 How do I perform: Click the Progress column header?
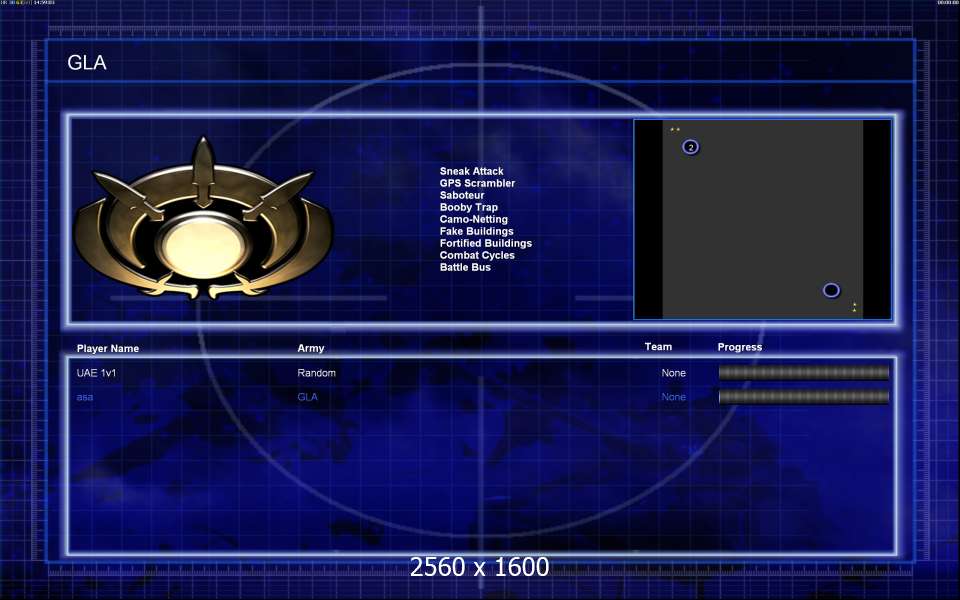(739, 347)
